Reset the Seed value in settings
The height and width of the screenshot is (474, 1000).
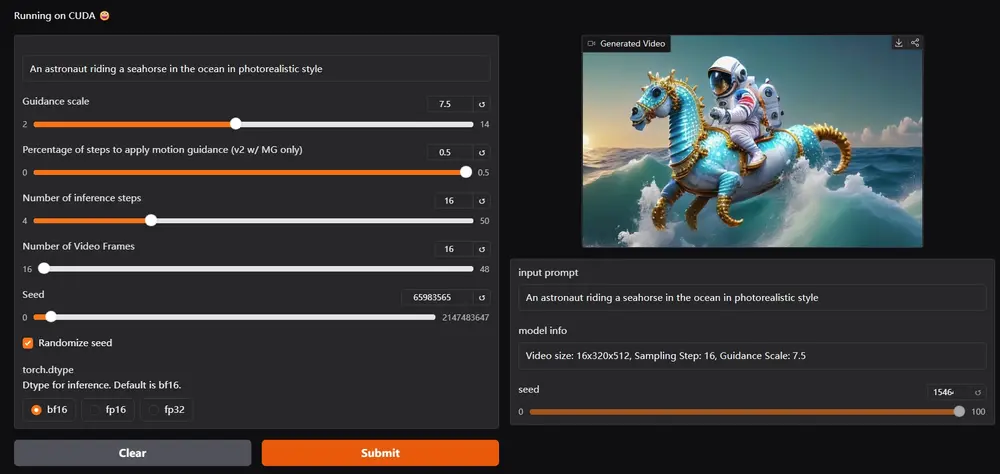tap(482, 297)
